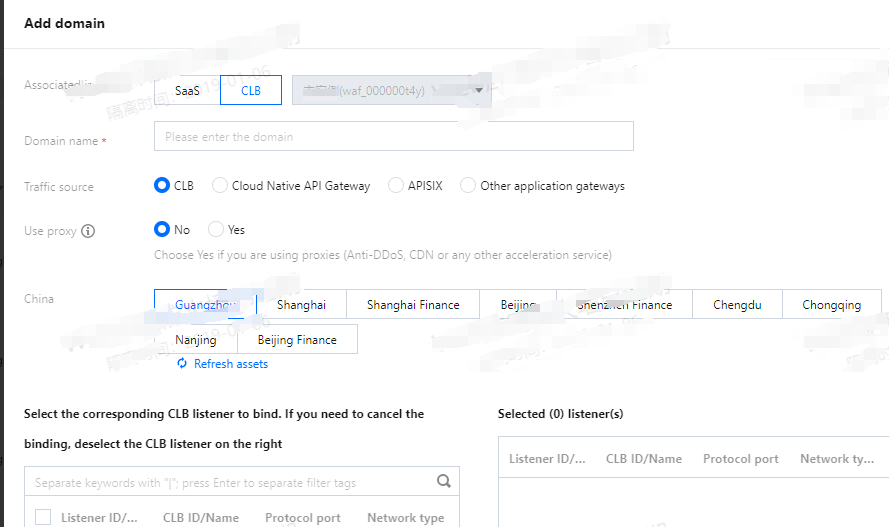The height and width of the screenshot is (527, 889).
Task: Click the search magnifier icon
Action: click(444, 482)
